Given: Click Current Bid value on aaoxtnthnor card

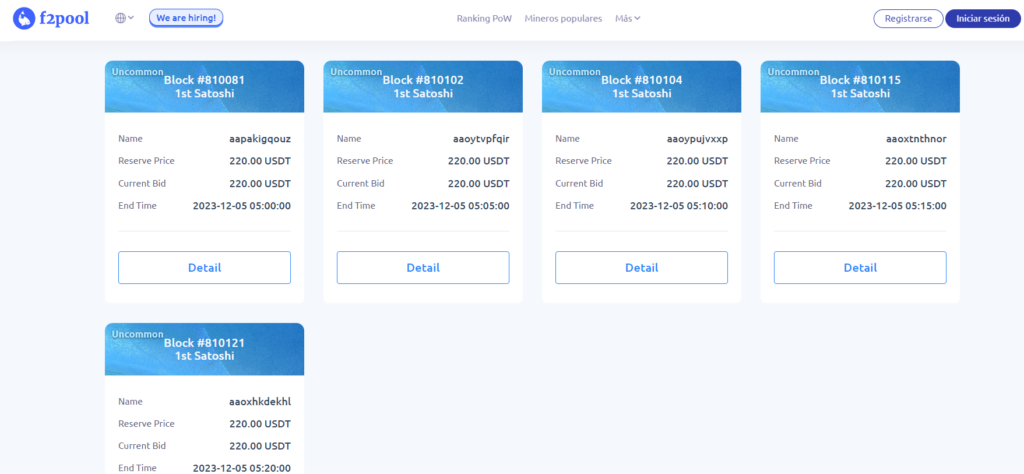Looking at the screenshot, I should coord(916,183).
